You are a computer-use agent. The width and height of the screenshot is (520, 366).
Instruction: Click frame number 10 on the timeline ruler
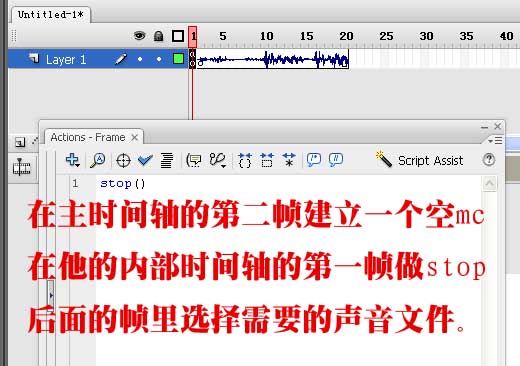coord(267,36)
